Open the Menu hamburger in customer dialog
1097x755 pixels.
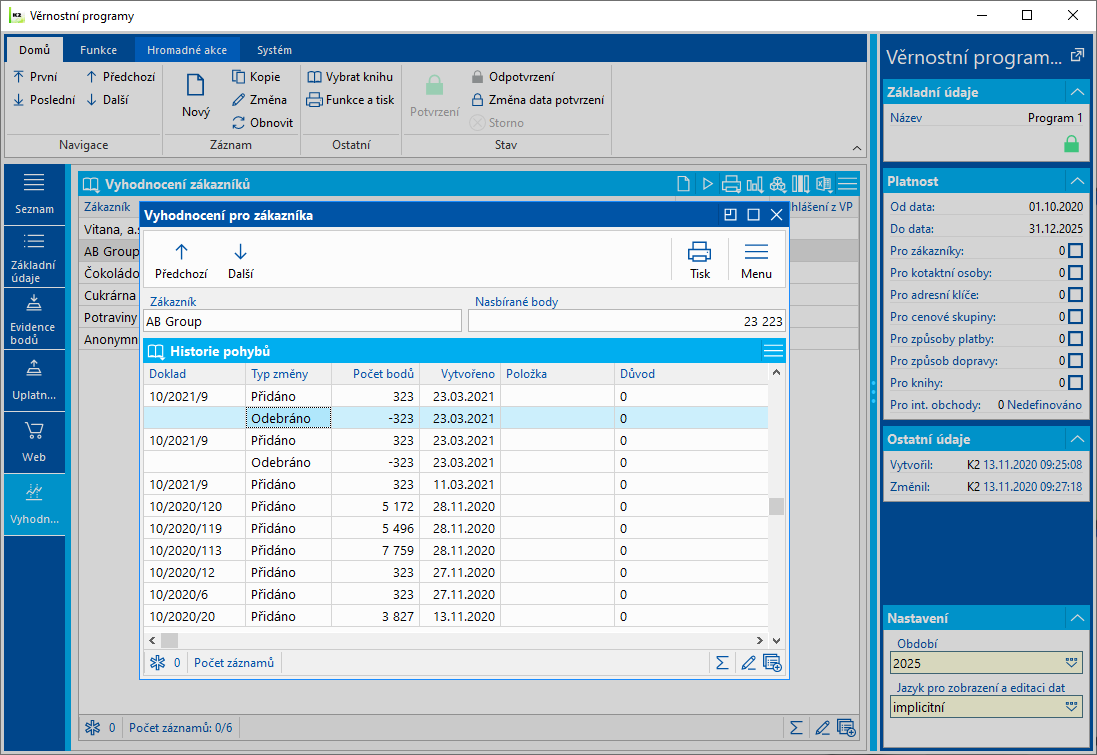(x=756, y=258)
